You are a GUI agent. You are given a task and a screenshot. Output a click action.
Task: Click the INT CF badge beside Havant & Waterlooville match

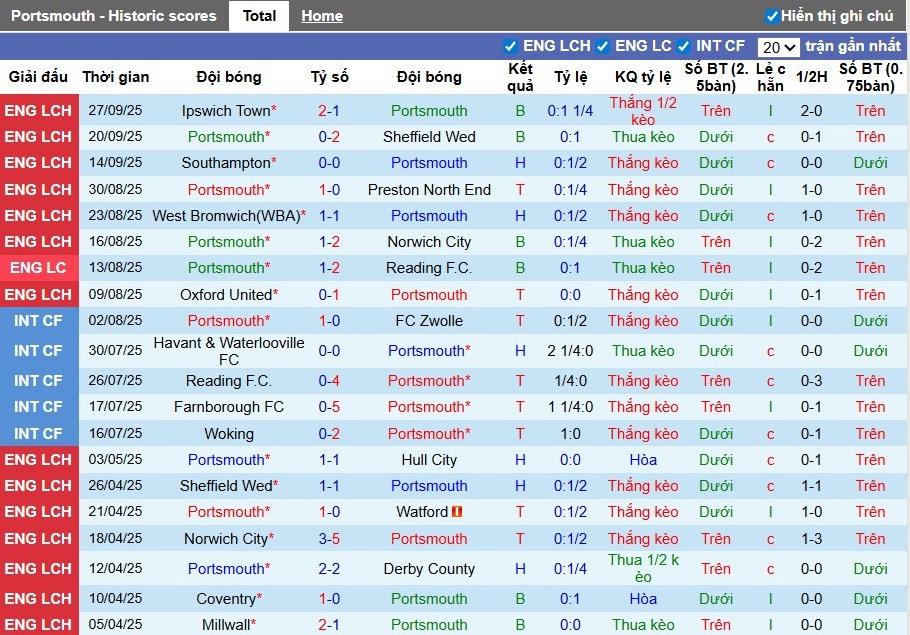pyautogui.click(x=39, y=350)
